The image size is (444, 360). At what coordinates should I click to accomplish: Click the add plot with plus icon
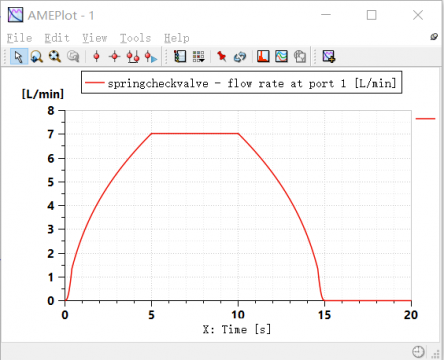(329, 56)
